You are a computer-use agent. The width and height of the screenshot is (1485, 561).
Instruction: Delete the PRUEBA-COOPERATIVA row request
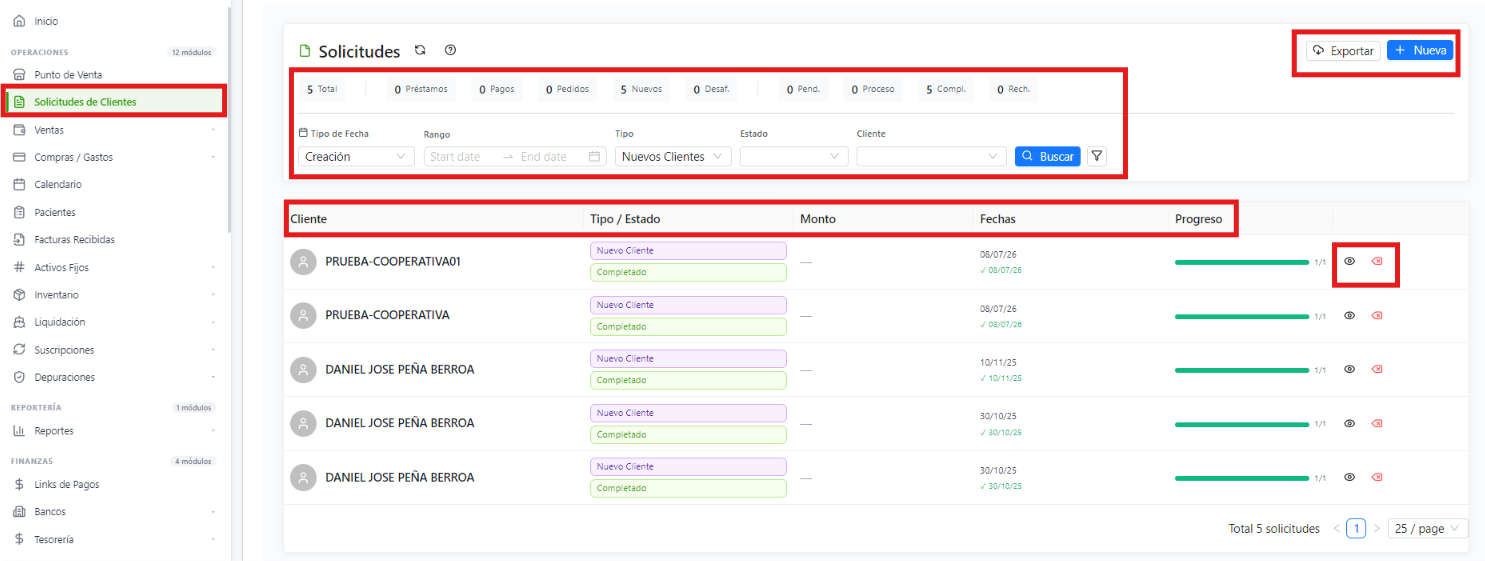pos(1377,315)
